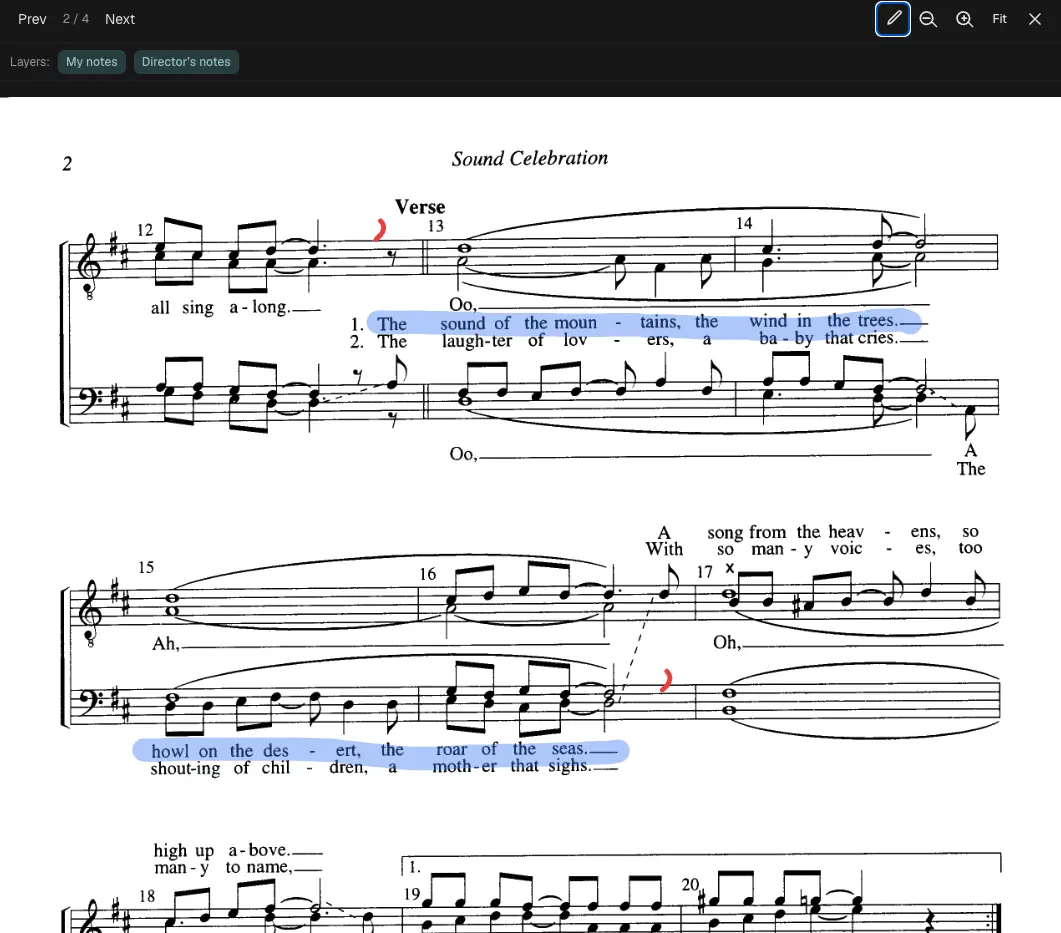Go to the next page with Next
Image resolution: width=1061 pixels, height=933 pixels.
pos(120,19)
